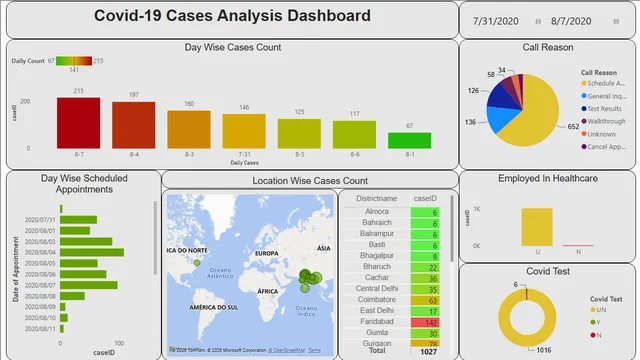Image resolution: width=640 pixels, height=360 pixels.
Task: Select the 2020/07/31 appointment bar
Action: 78,220
